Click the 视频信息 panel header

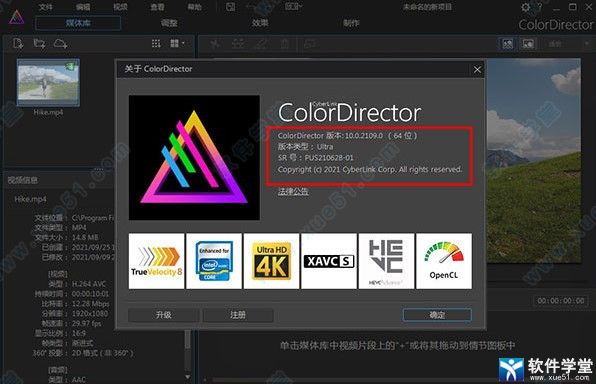pos(23,180)
